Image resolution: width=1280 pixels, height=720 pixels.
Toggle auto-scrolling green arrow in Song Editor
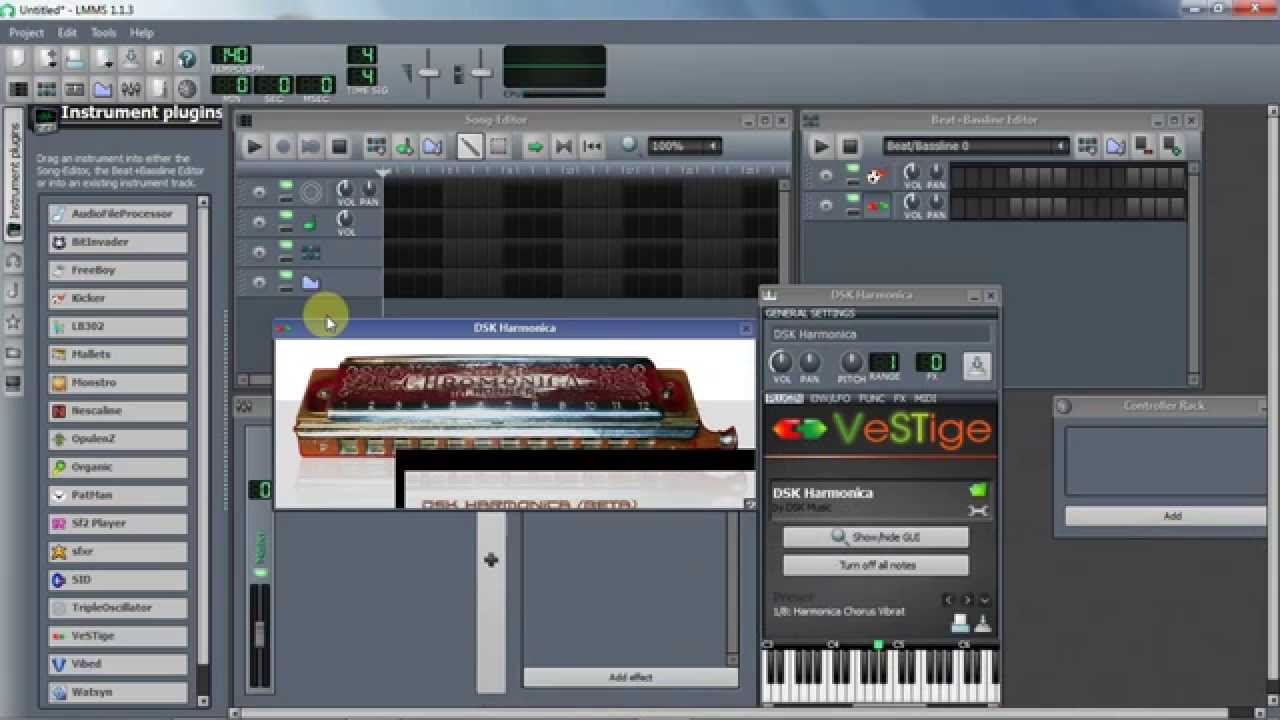535,147
